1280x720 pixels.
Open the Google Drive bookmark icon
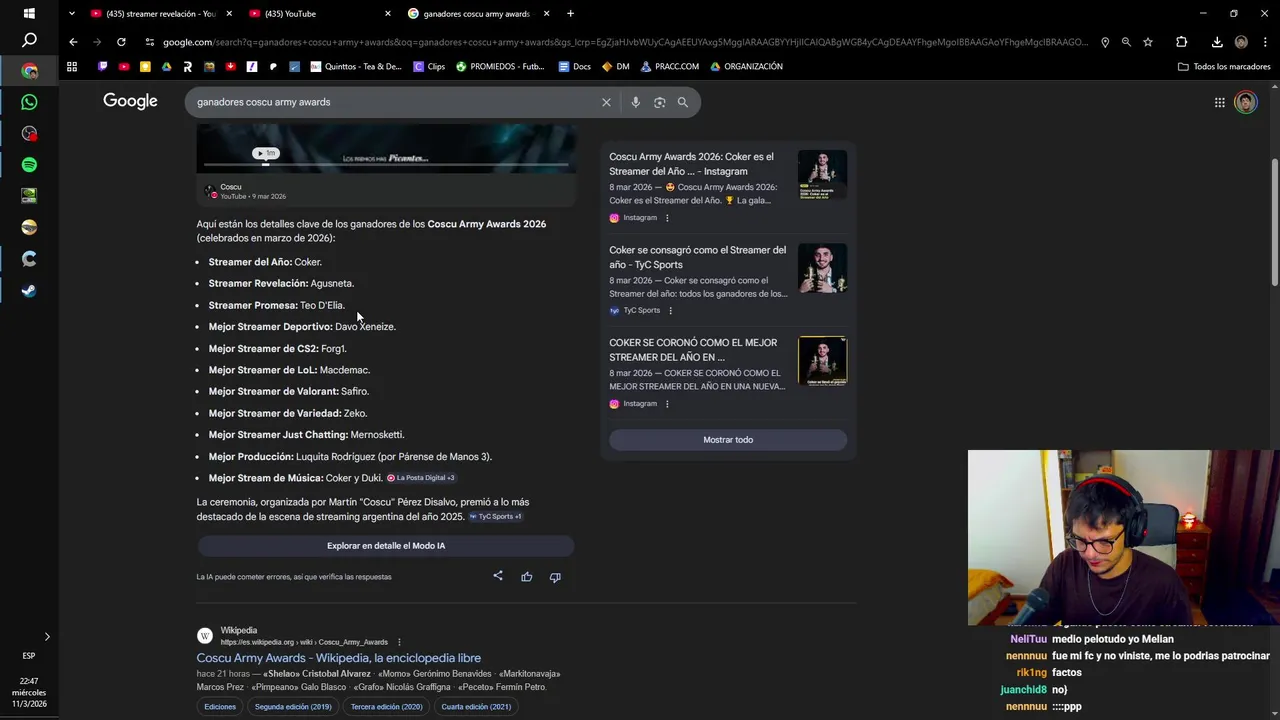point(166,66)
